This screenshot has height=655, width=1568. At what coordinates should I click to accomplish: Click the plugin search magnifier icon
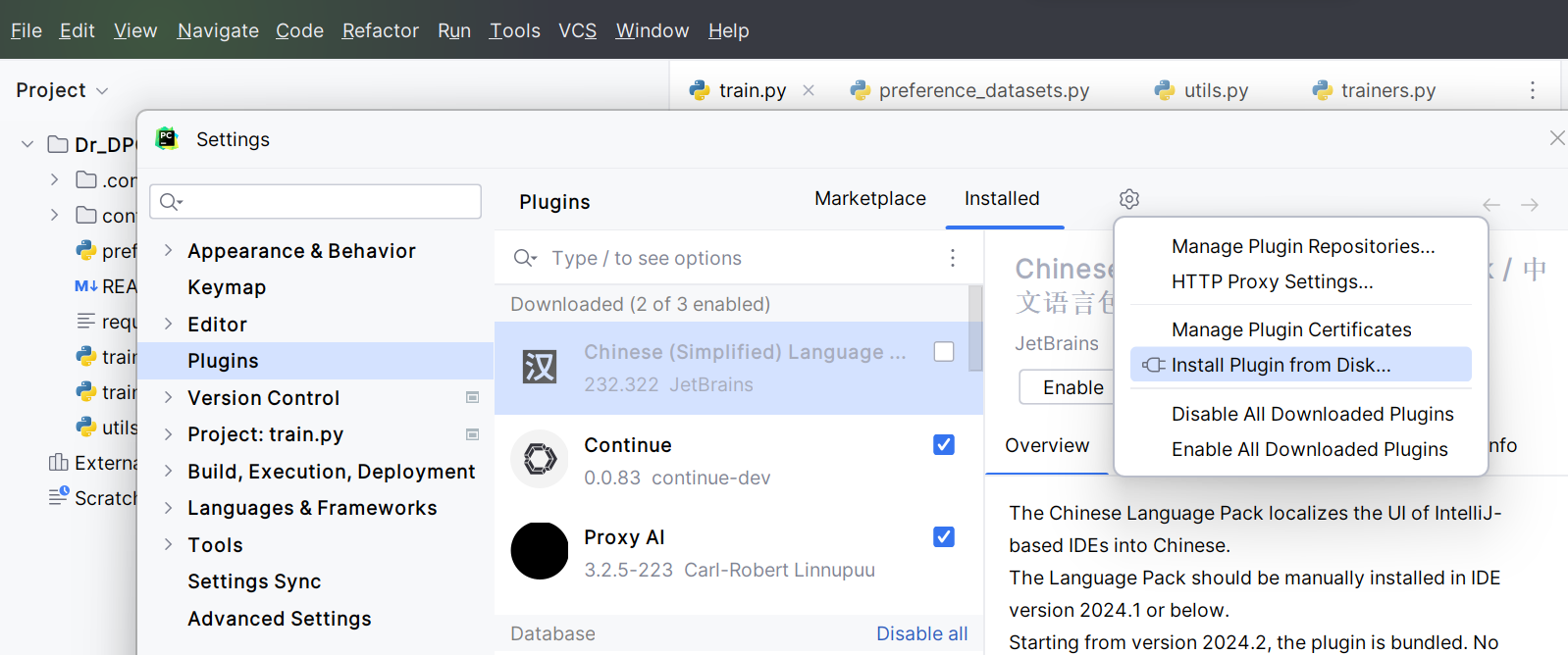tap(525, 258)
